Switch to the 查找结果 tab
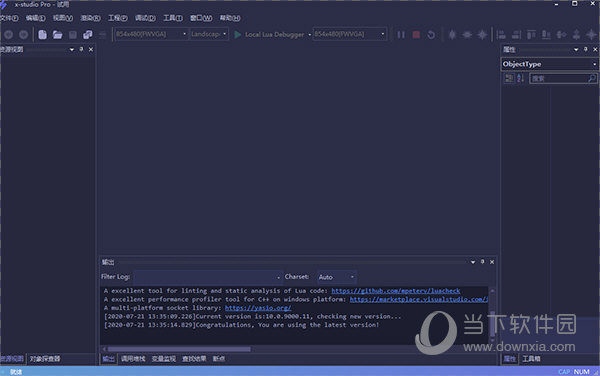The height and width of the screenshot is (376, 600). pos(194,359)
